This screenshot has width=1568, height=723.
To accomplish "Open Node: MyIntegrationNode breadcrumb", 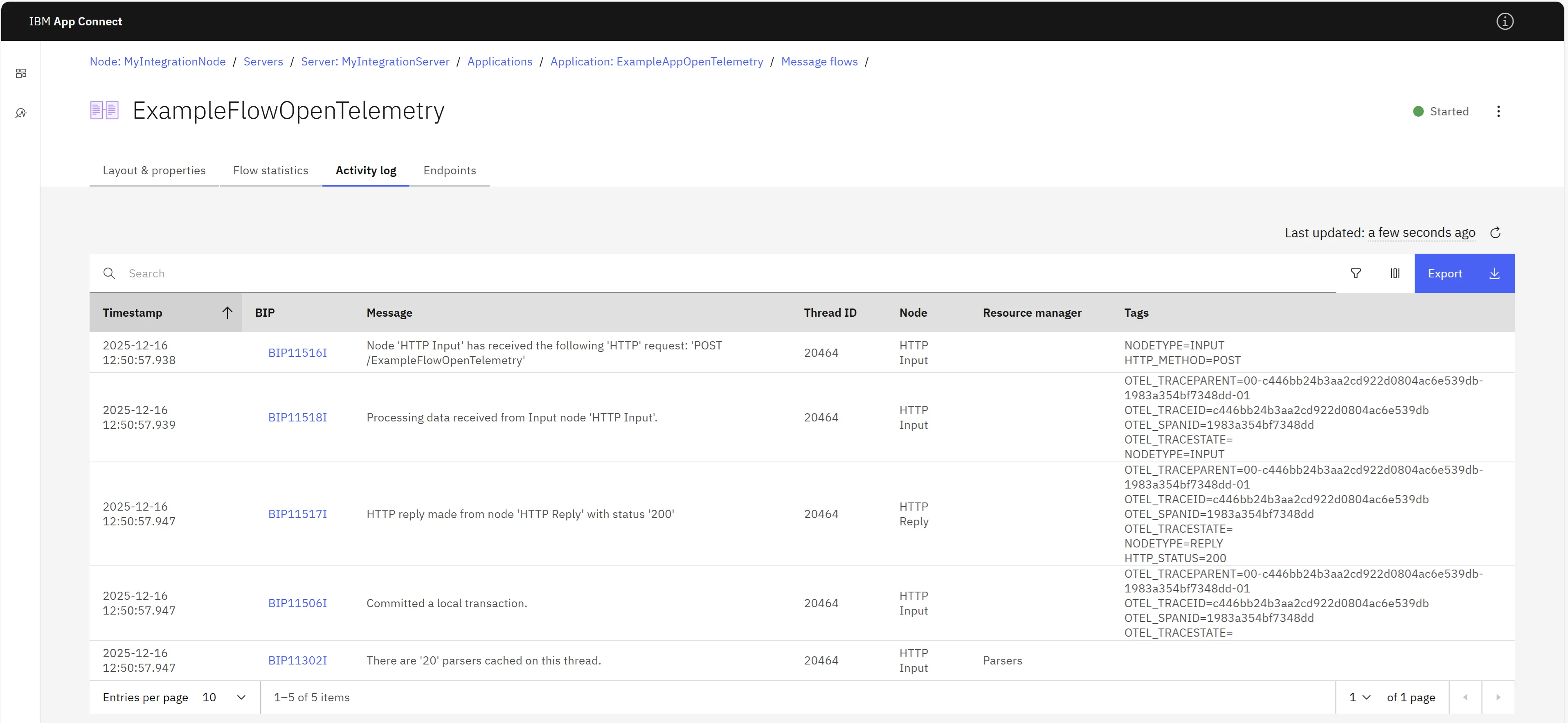I will click(157, 61).
